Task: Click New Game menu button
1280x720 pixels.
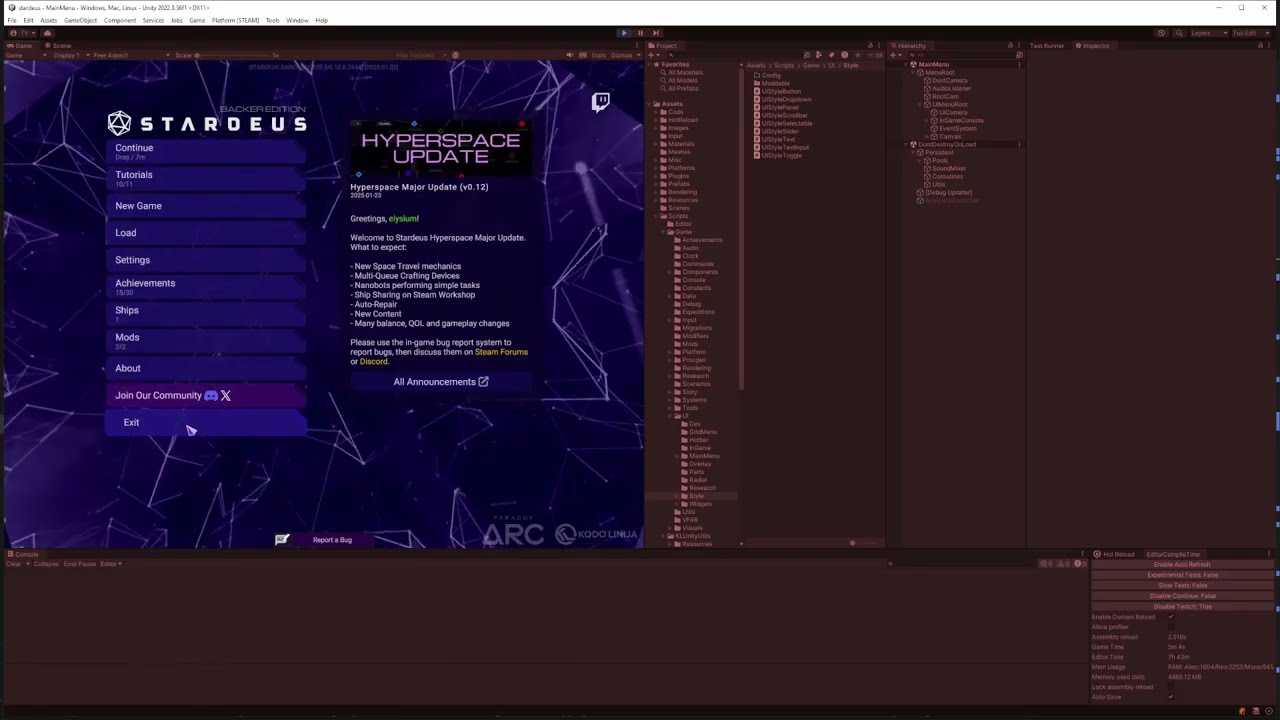Action: (206, 206)
